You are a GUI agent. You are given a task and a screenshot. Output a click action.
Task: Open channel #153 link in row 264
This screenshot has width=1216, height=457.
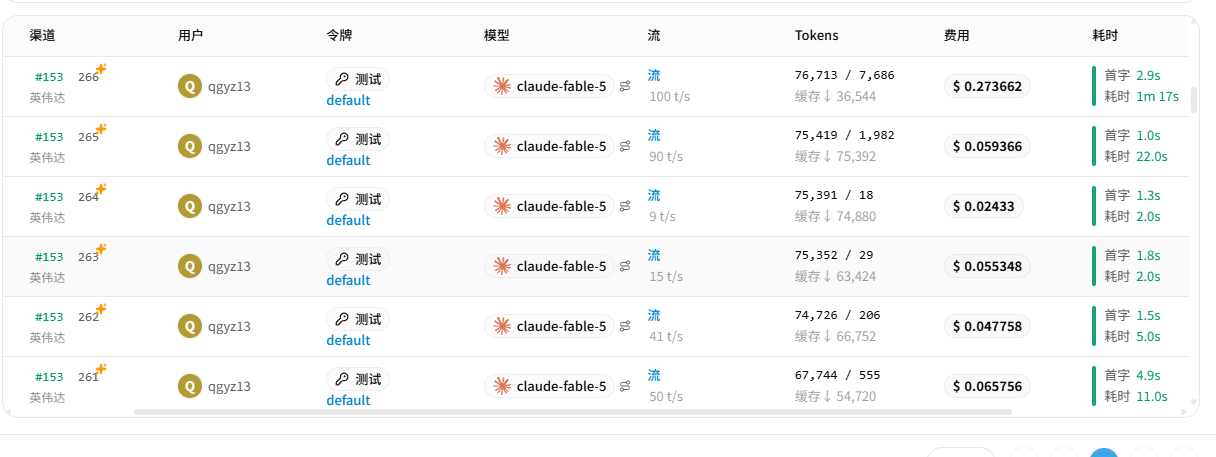[49, 197]
